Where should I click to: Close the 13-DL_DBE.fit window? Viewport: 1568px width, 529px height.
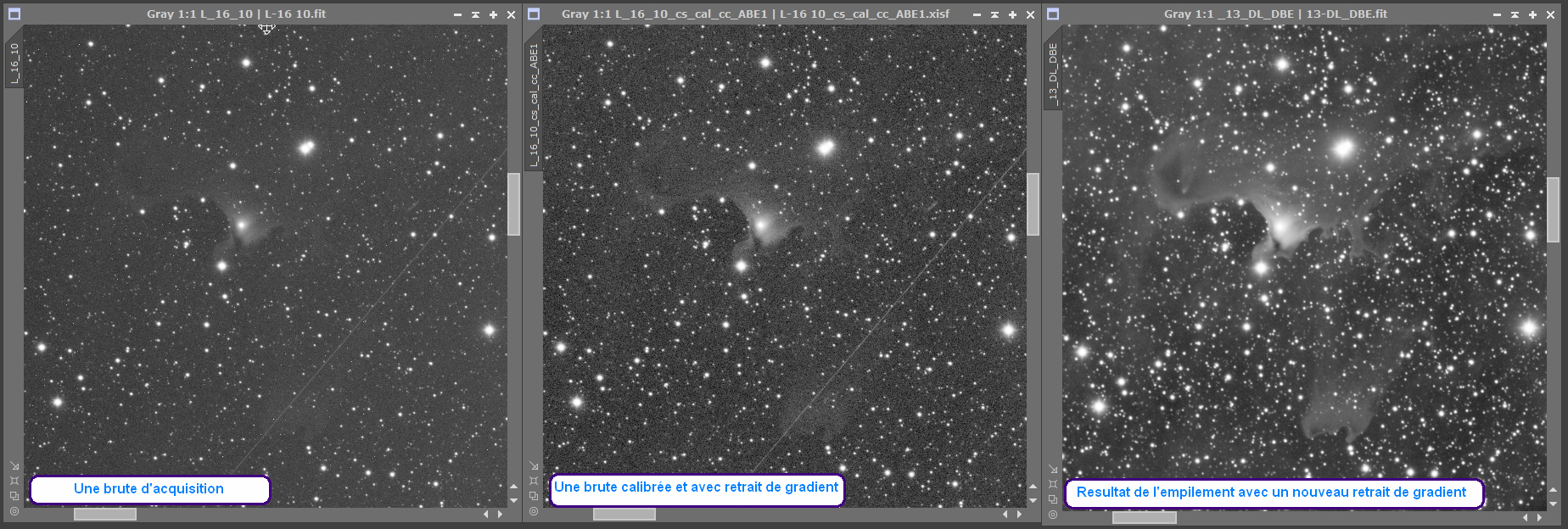[1550, 14]
